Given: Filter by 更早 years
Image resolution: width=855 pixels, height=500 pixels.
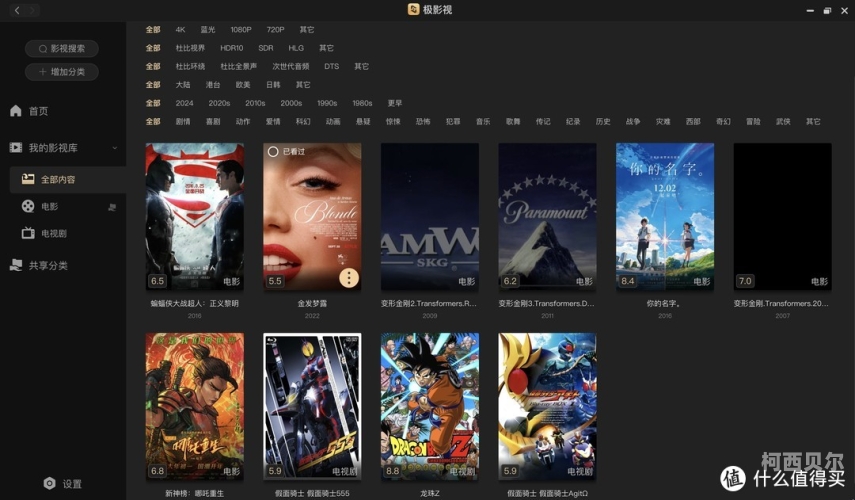Looking at the screenshot, I should click(x=395, y=103).
